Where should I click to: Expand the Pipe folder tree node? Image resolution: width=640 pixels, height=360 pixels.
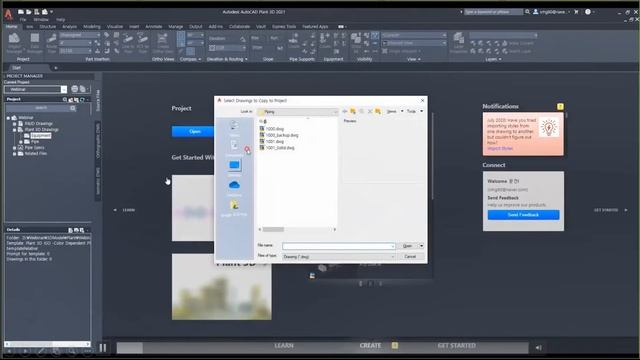(20, 142)
